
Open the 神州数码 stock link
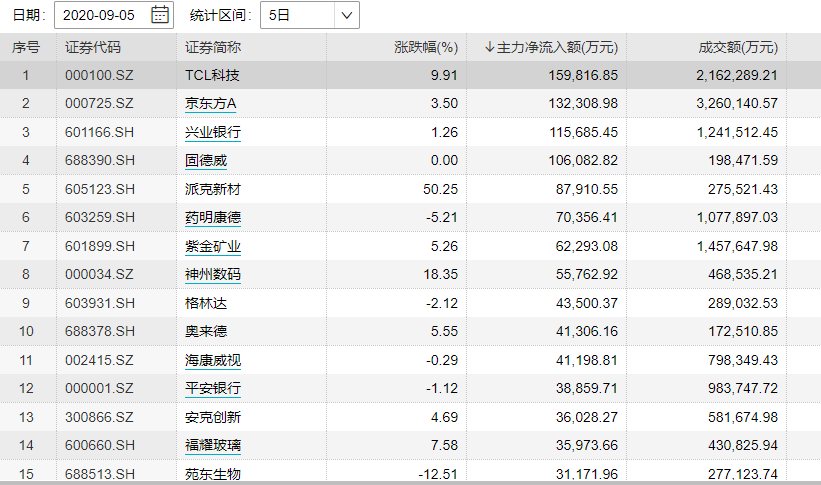pos(213,274)
